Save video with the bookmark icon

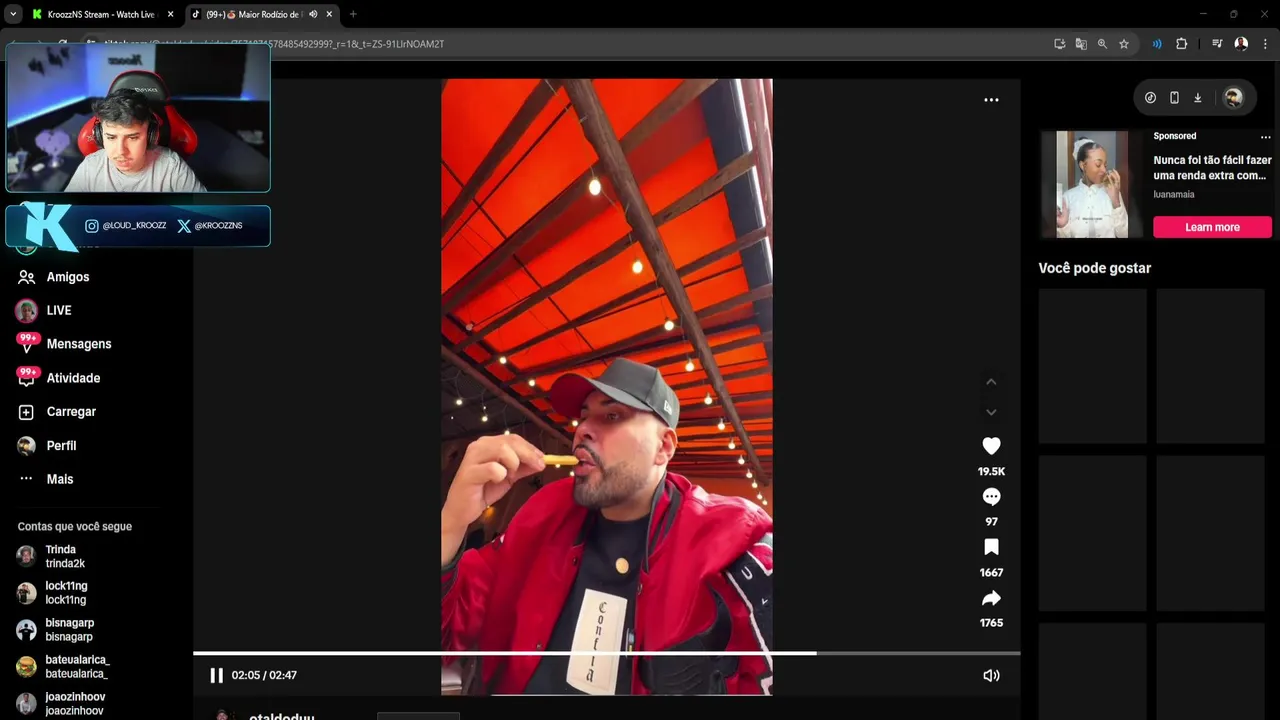tap(991, 547)
